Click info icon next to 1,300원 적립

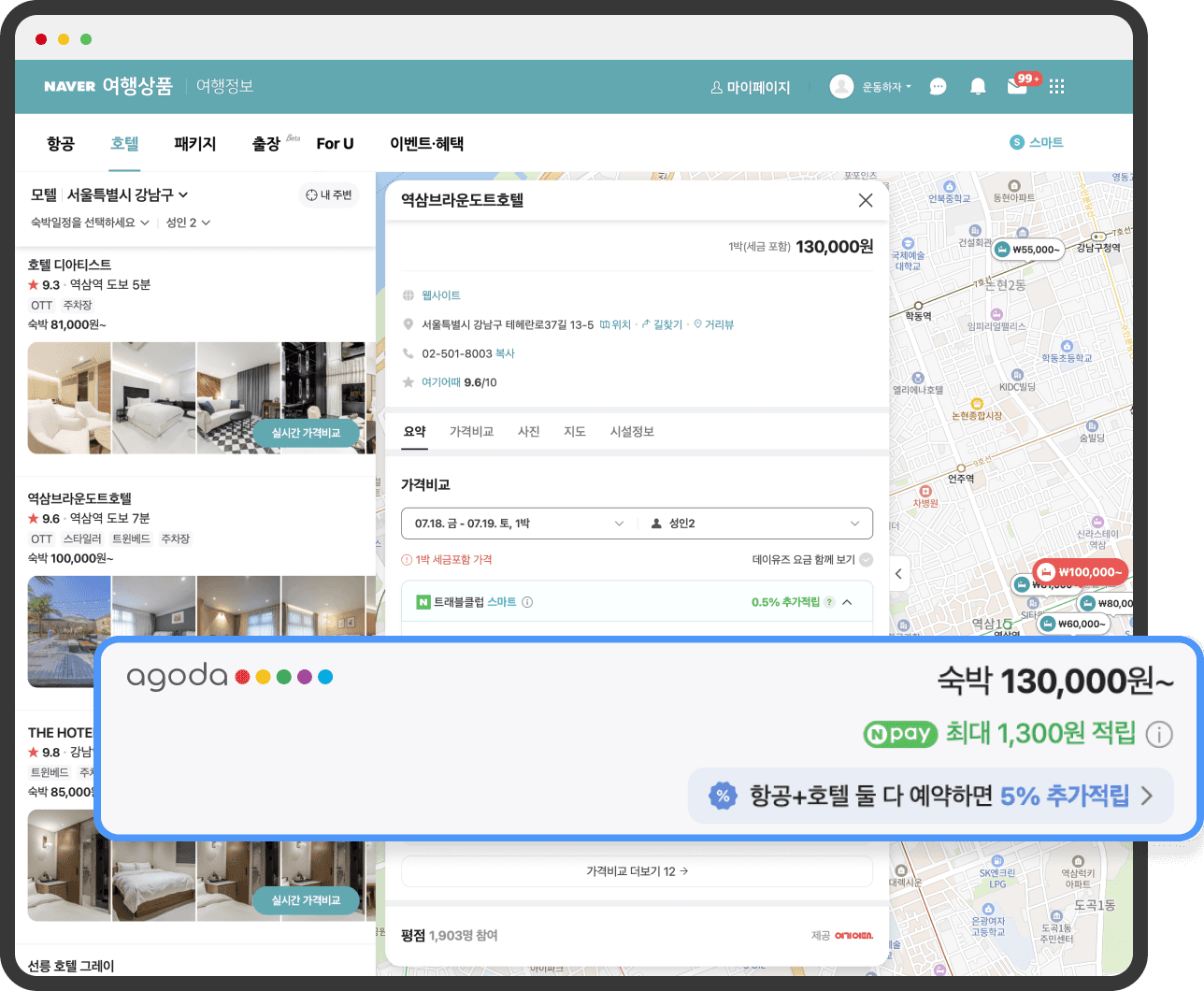[x=1159, y=734]
